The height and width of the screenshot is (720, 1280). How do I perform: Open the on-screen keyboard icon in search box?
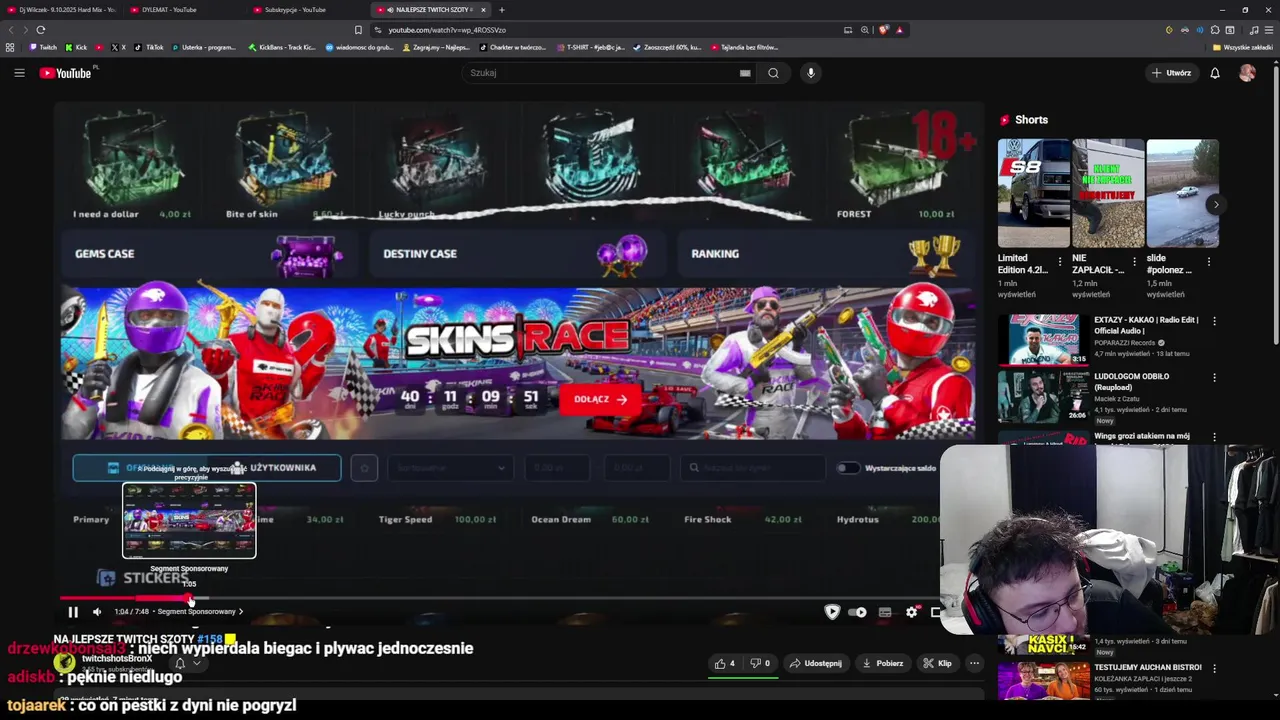click(745, 73)
